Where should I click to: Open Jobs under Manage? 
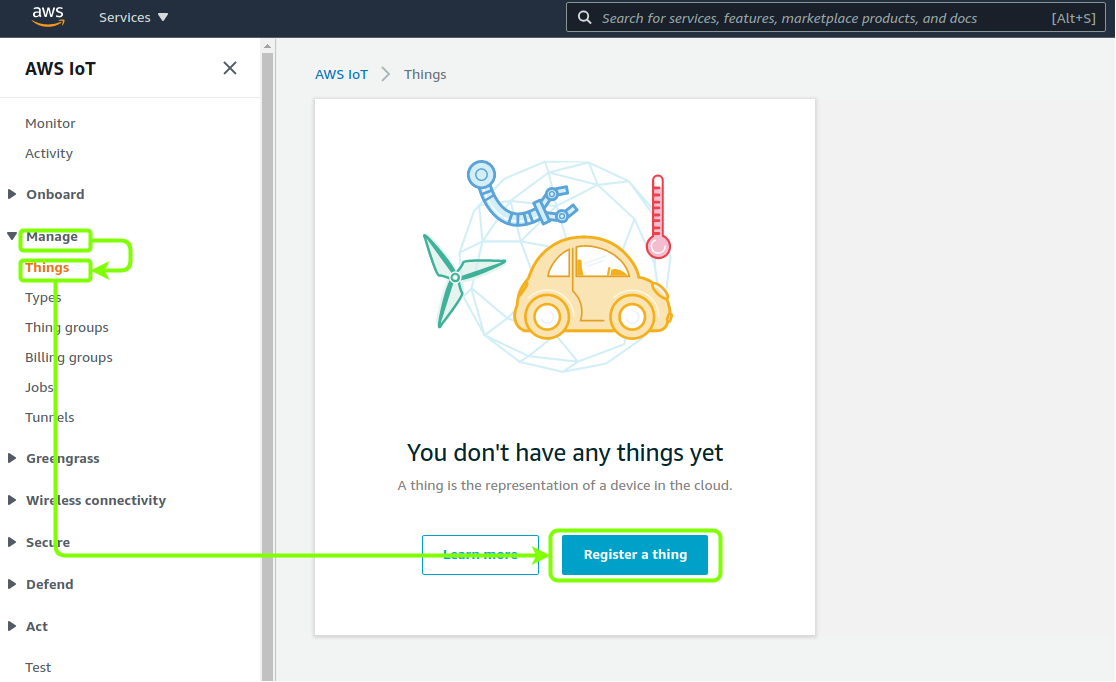point(39,387)
